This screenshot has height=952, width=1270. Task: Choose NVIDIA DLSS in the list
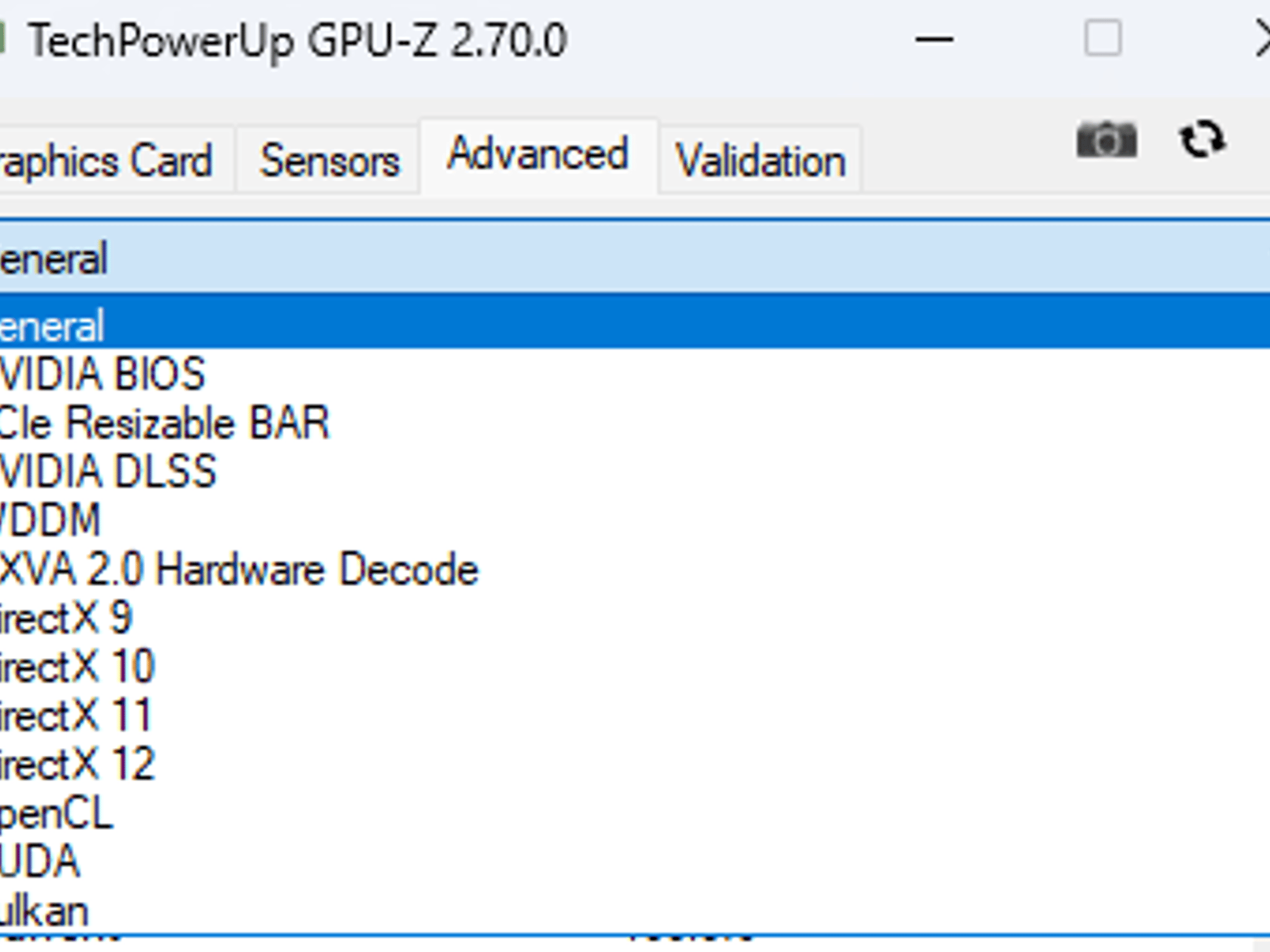pyautogui.click(x=635, y=472)
